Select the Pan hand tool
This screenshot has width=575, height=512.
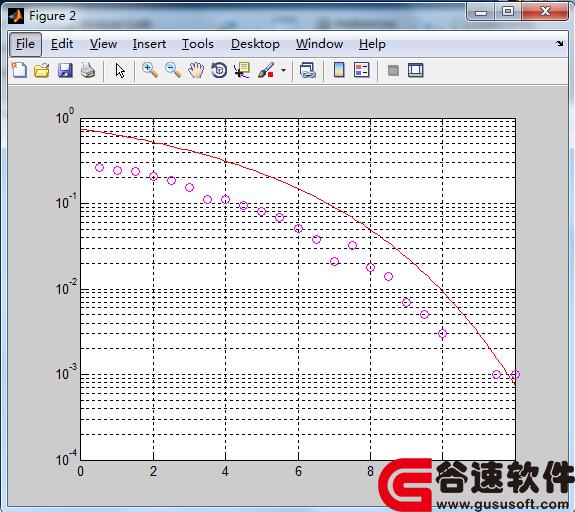196,70
